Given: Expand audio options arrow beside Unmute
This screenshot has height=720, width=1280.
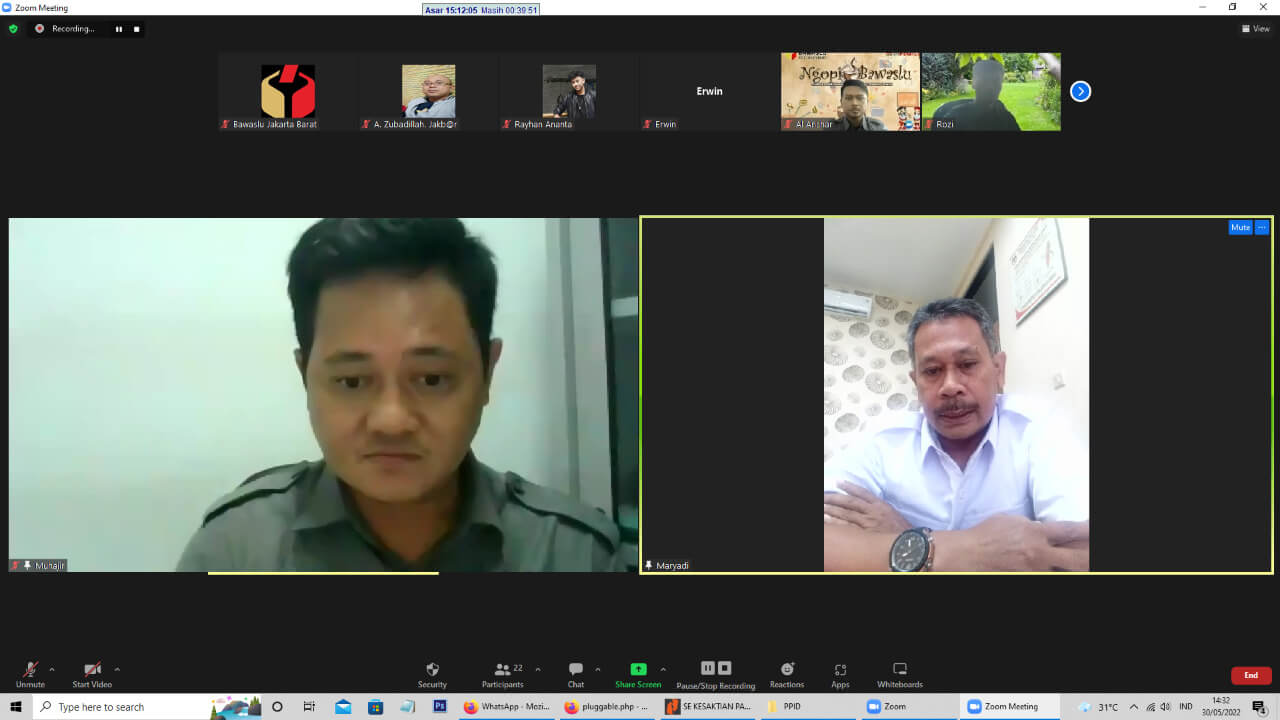Looking at the screenshot, I should [52, 669].
